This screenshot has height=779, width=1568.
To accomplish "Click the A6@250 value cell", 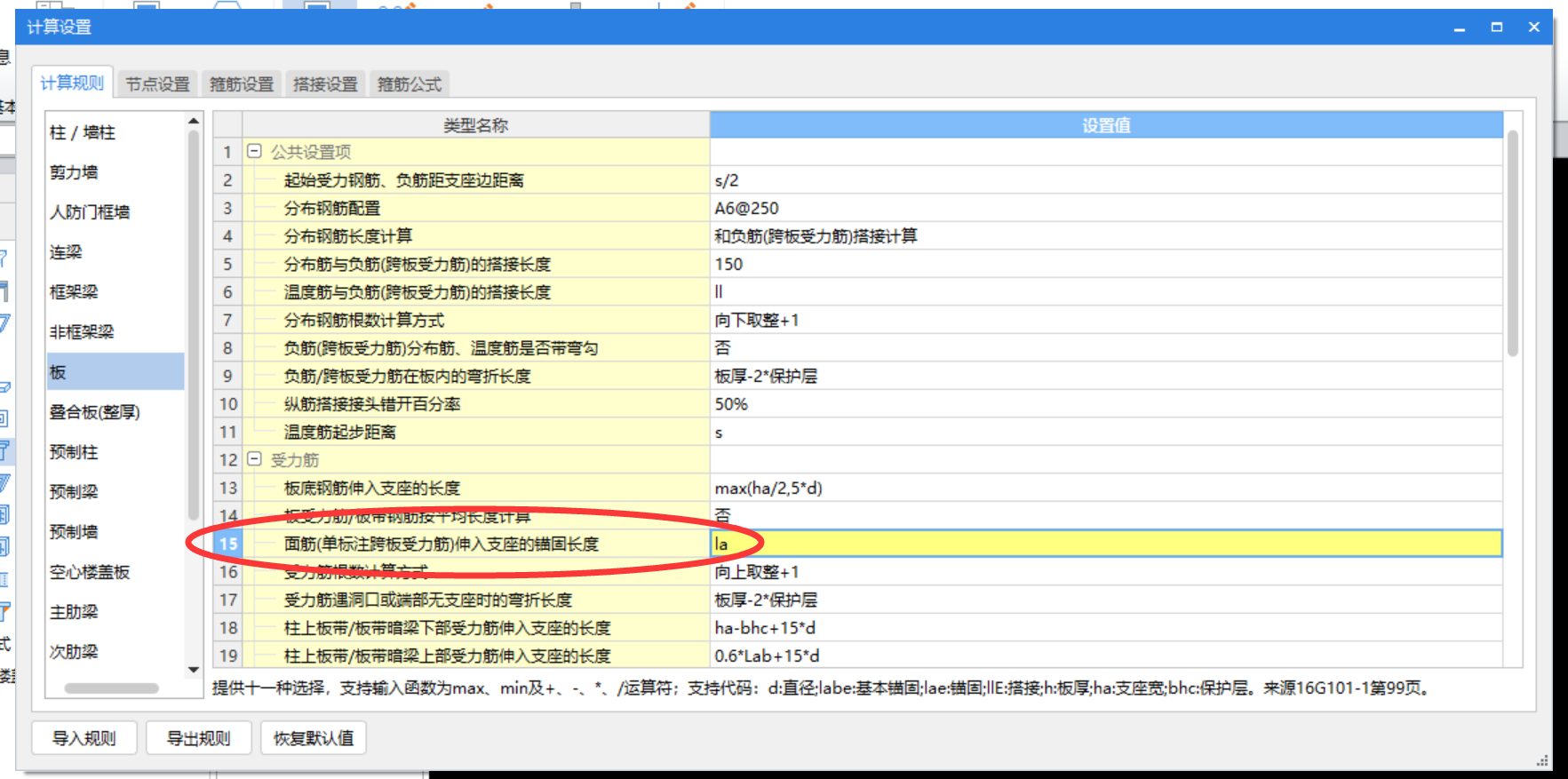I will click(x=1106, y=208).
